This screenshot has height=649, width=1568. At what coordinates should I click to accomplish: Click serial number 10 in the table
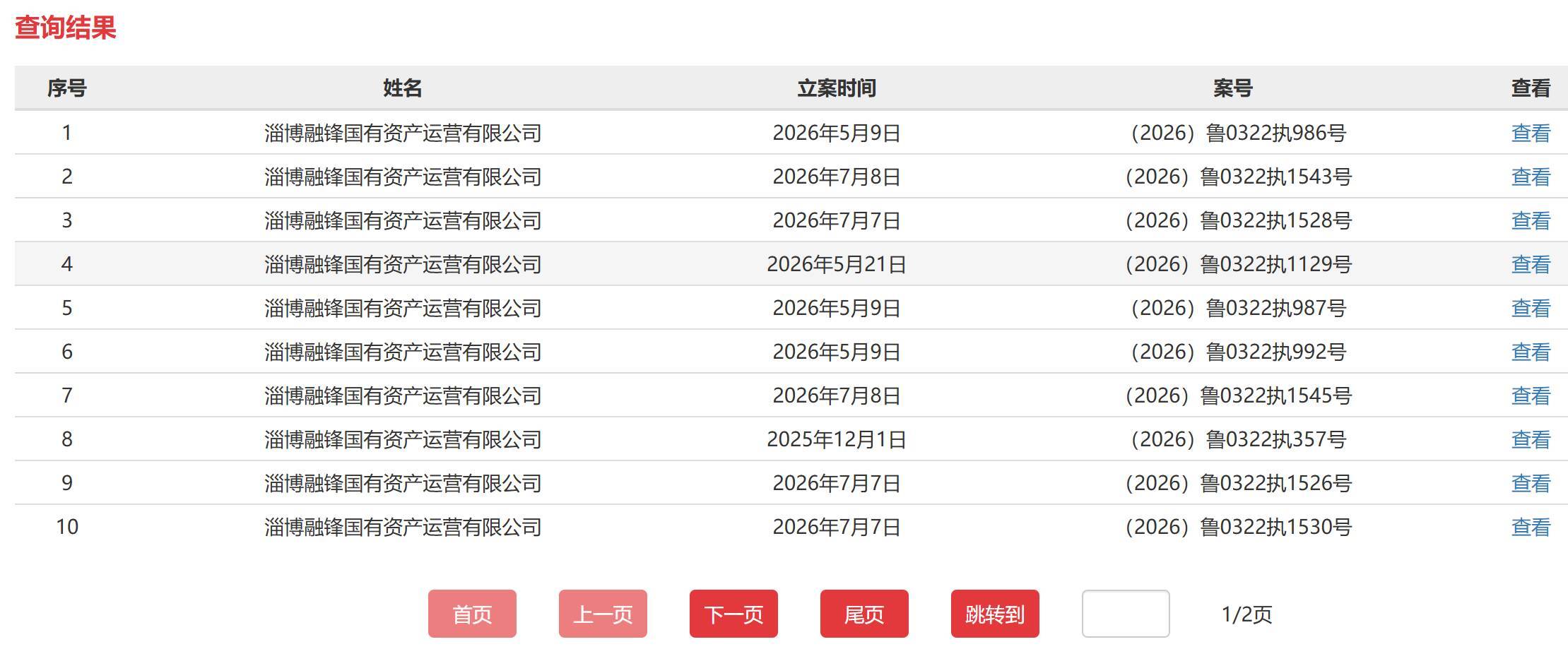(67, 527)
